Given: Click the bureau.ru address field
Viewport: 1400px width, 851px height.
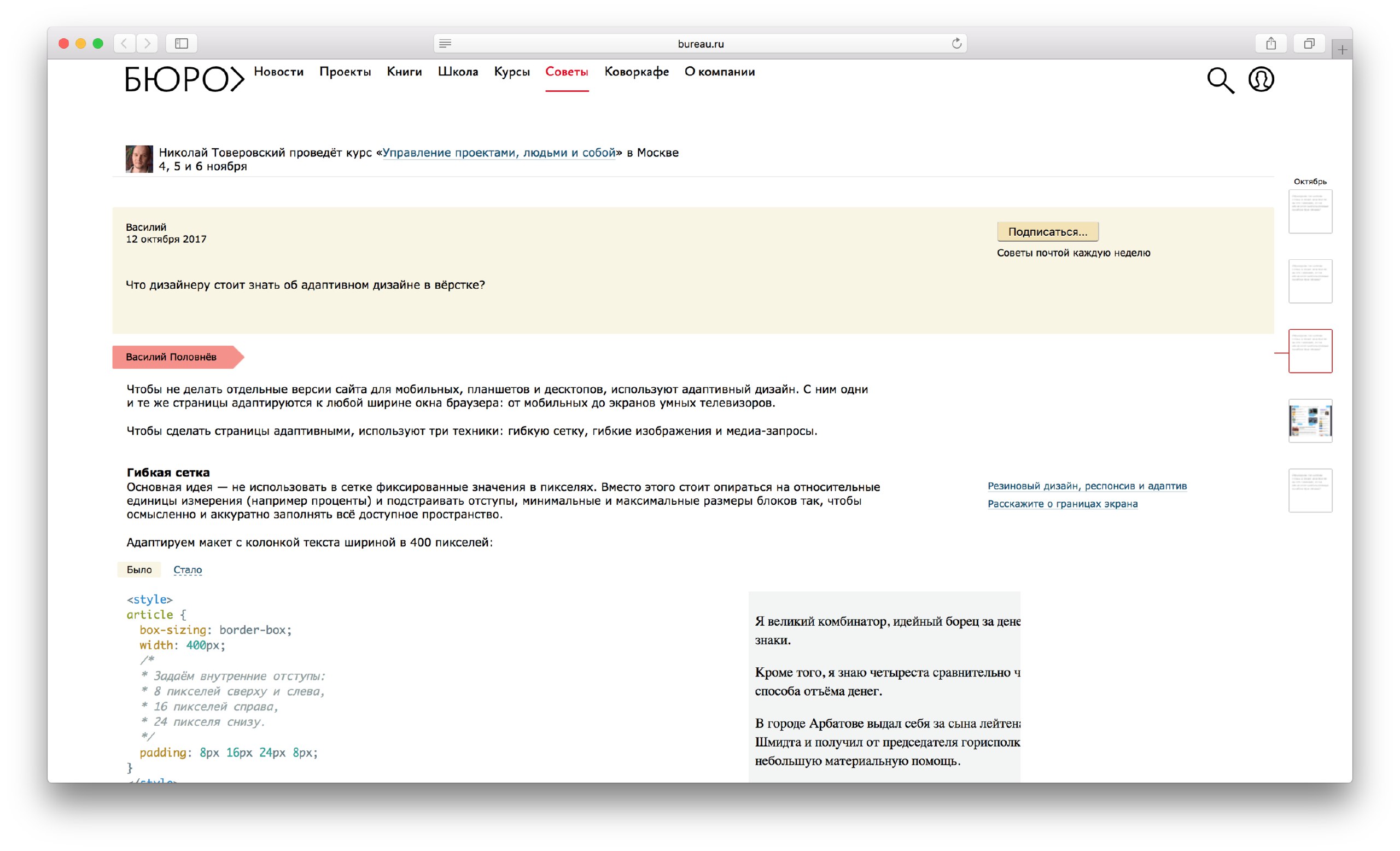Looking at the screenshot, I should pyautogui.click(x=700, y=43).
